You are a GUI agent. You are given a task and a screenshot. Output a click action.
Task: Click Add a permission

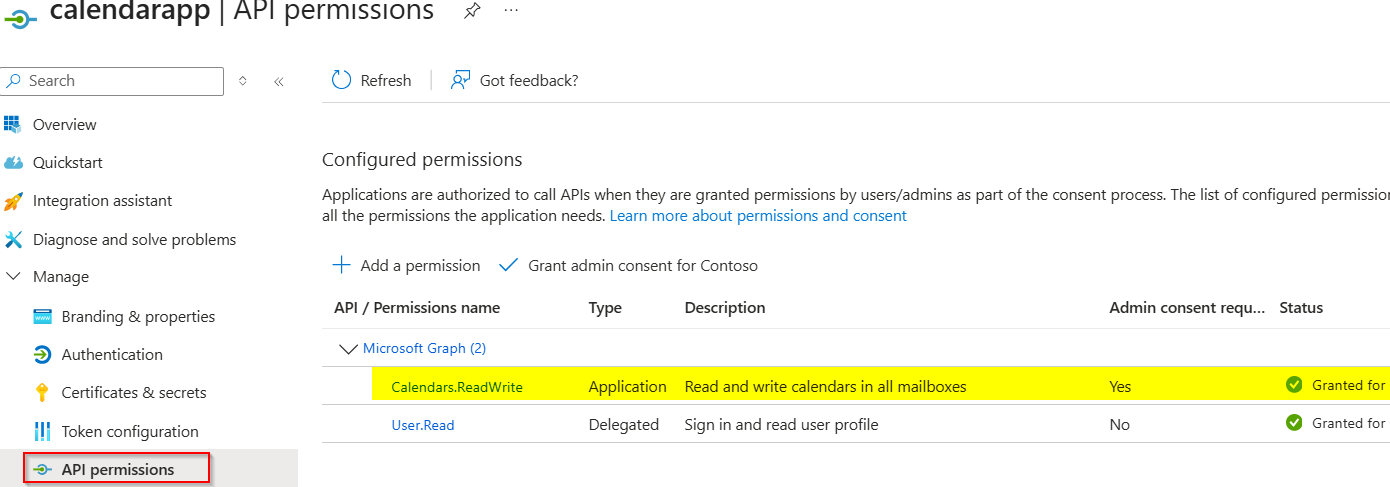point(407,265)
